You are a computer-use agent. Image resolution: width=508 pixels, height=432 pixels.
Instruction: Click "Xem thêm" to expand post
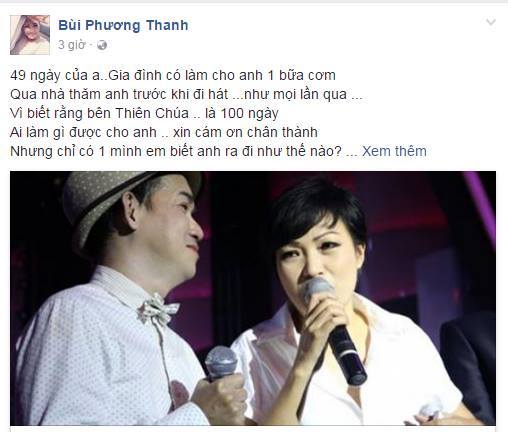click(394, 151)
